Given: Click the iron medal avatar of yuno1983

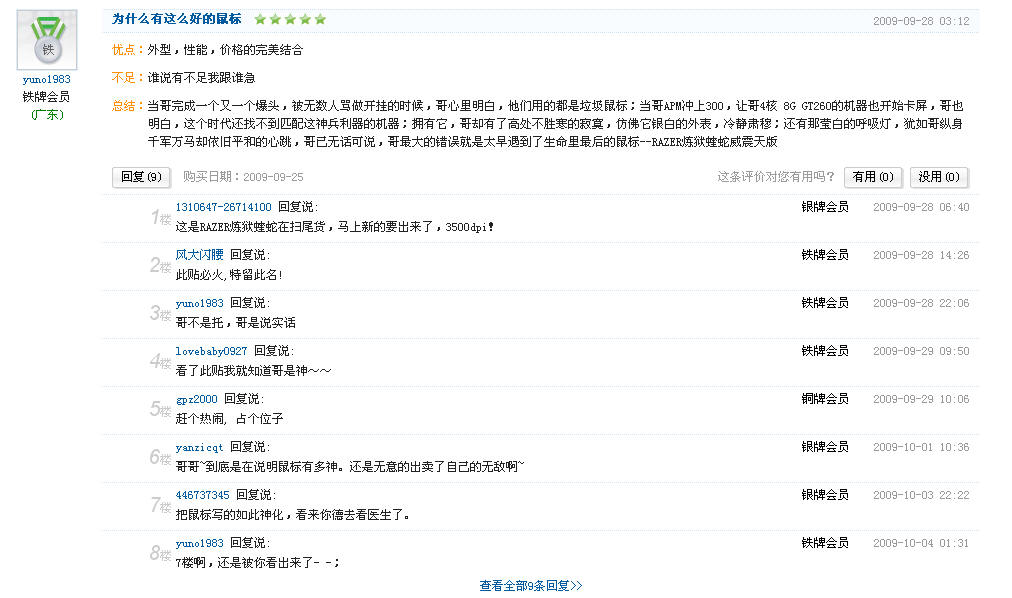Looking at the screenshot, I should click(47, 40).
